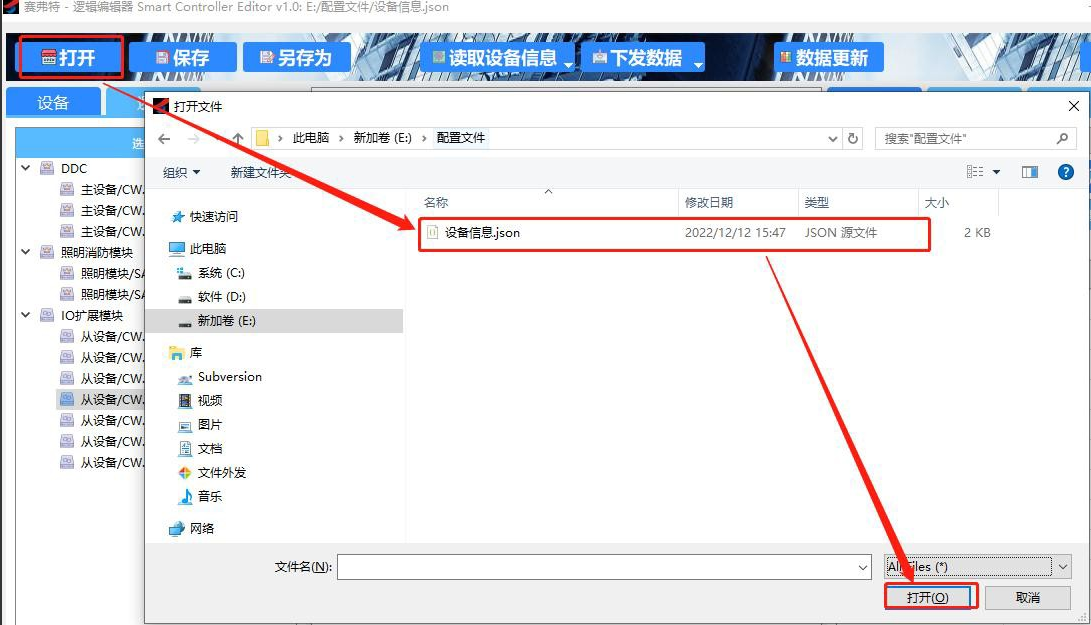Click the 另存为 save-as button
1091x625 pixels.
point(296,58)
